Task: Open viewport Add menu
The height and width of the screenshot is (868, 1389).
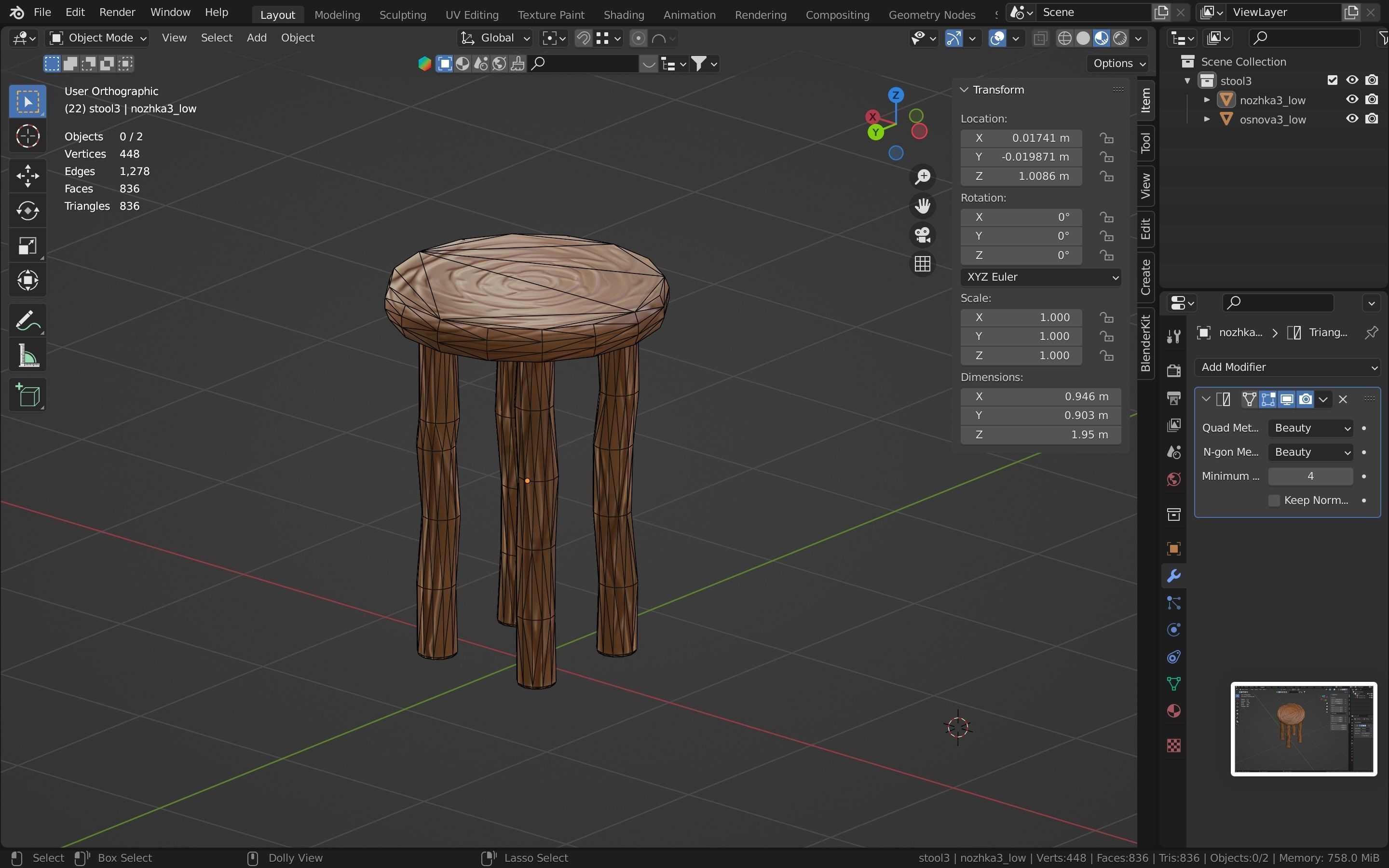Action: (x=257, y=38)
